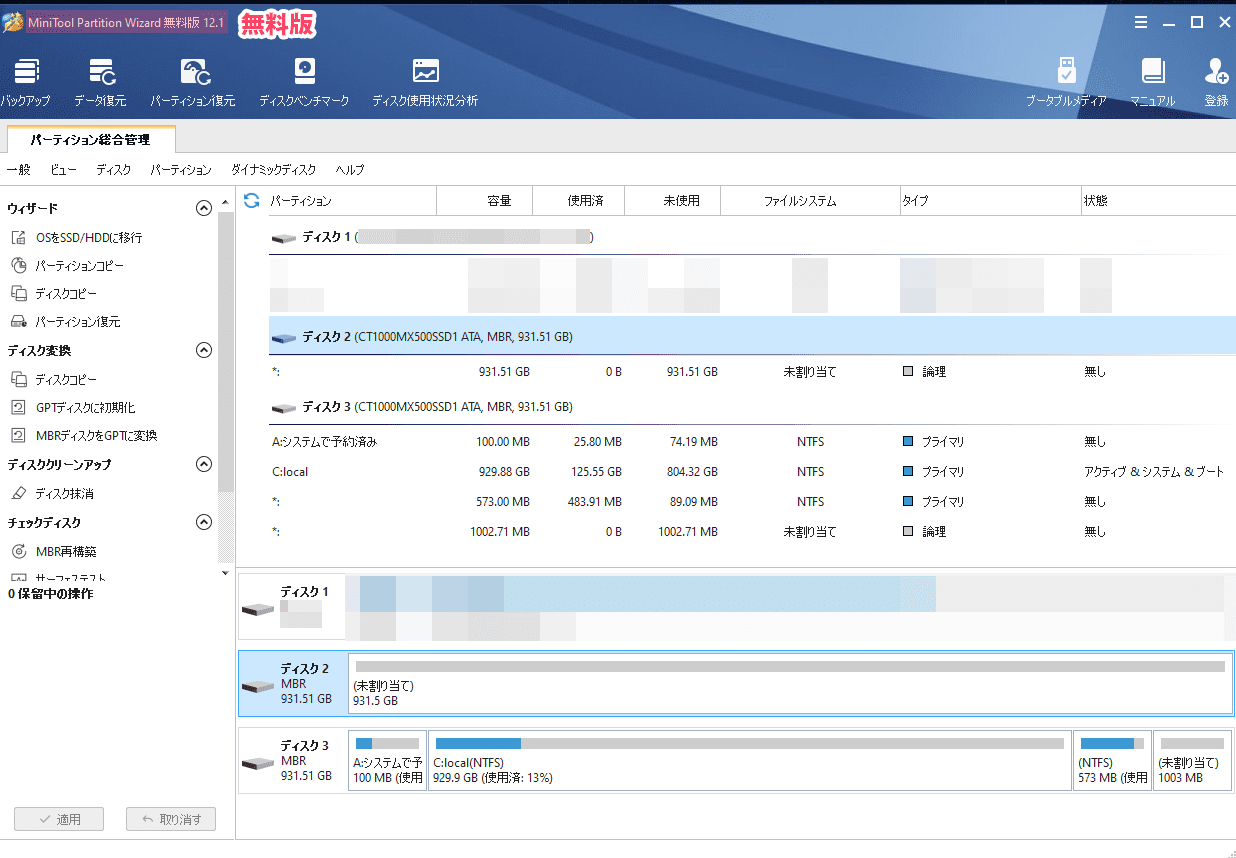Open the ビュー menu
This screenshot has width=1236, height=858.
tap(63, 170)
